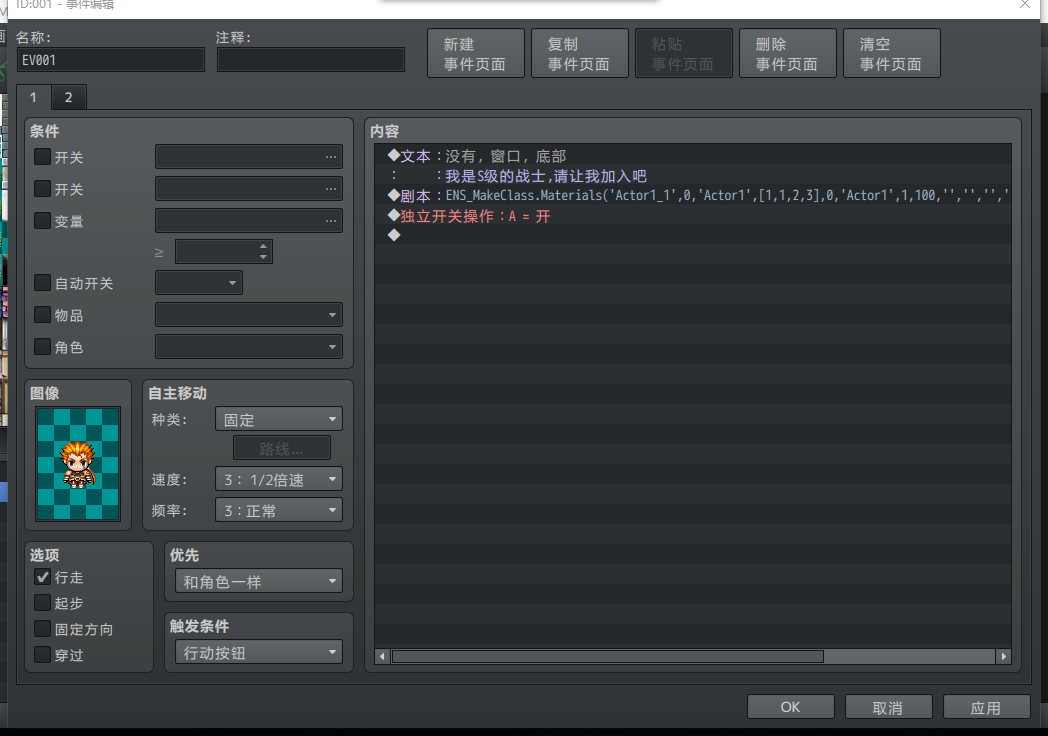Decrease the variable threshold with down arrow

264,257
